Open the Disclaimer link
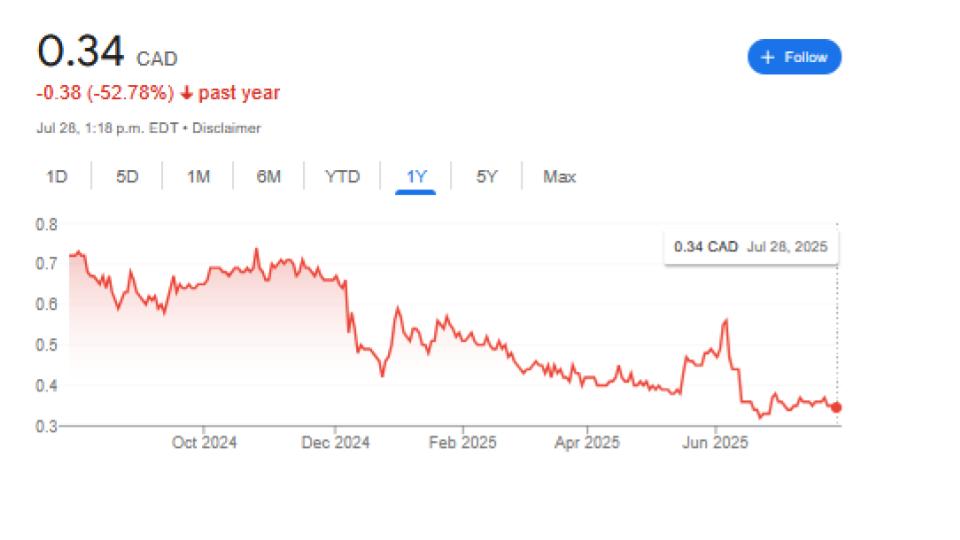This screenshot has height=540, width=960. coord(233,128)
